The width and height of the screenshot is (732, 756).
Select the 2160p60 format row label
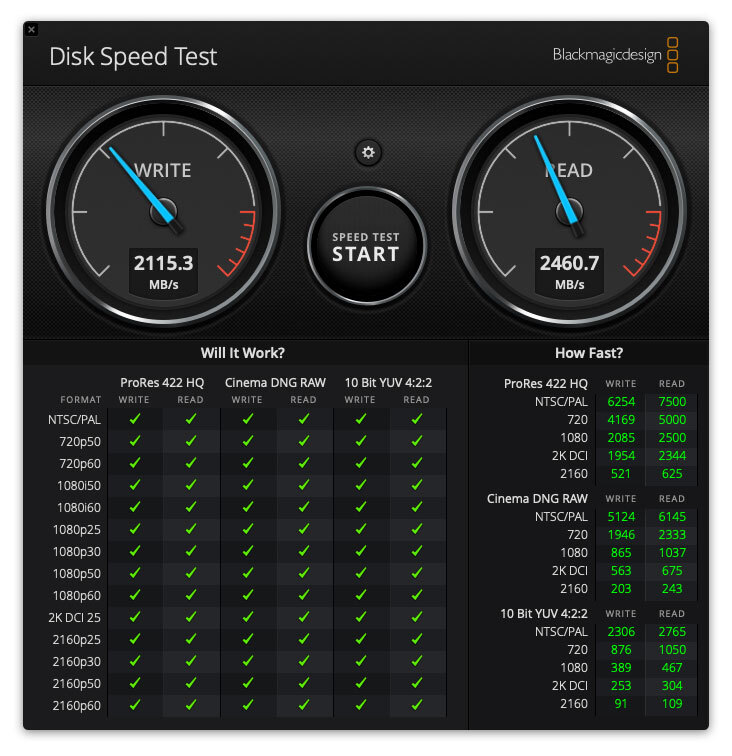(x=77, y=706)
